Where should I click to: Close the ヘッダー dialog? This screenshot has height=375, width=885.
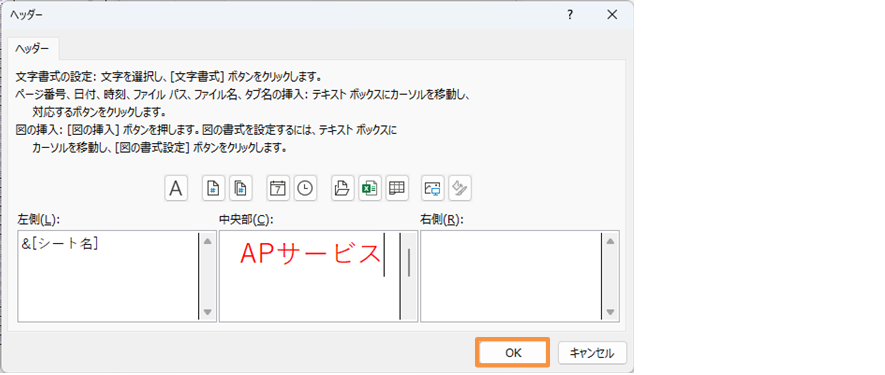tap(612, 15)
